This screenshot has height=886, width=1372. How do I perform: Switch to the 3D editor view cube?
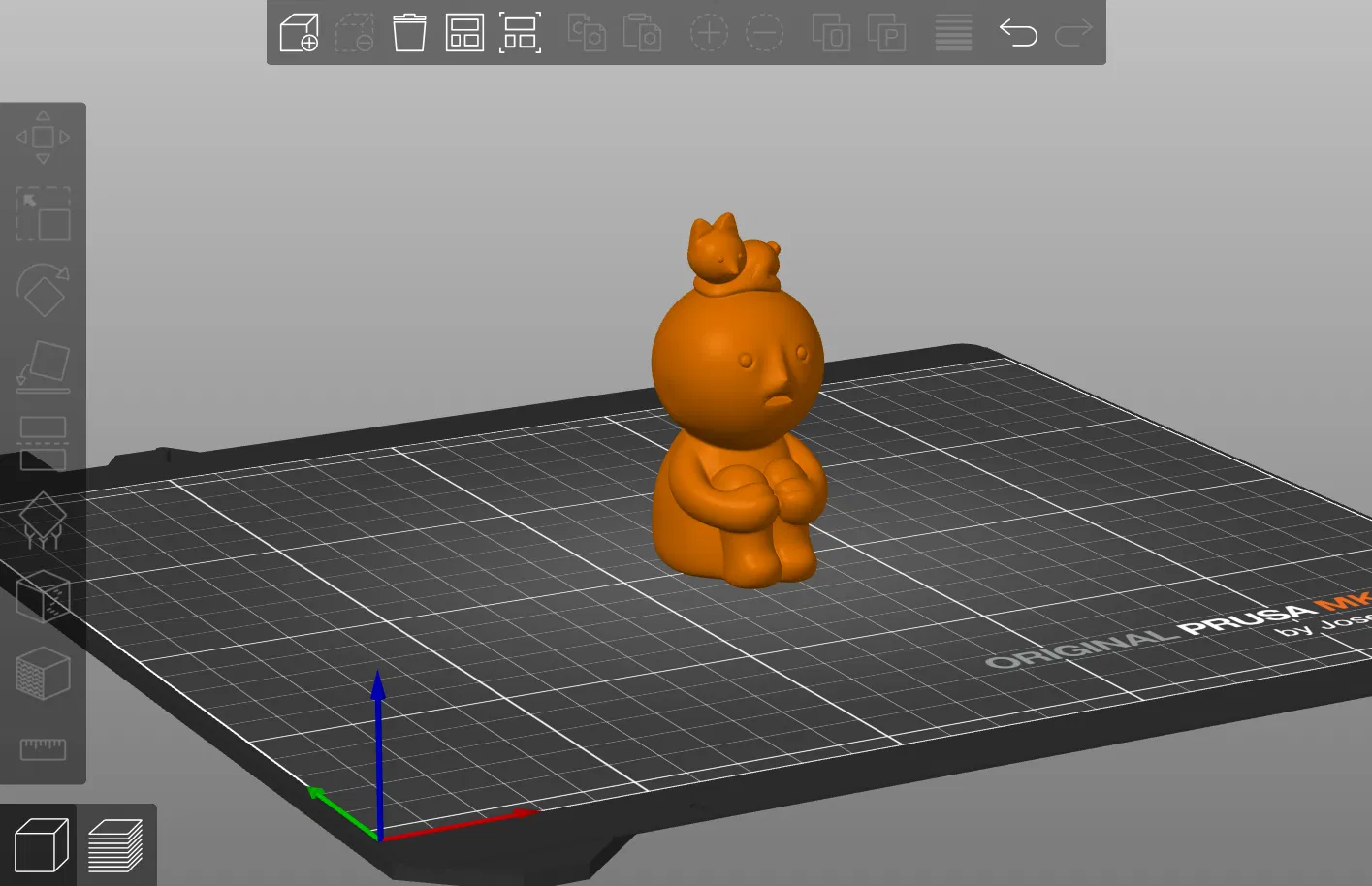(x=40, y=844)
